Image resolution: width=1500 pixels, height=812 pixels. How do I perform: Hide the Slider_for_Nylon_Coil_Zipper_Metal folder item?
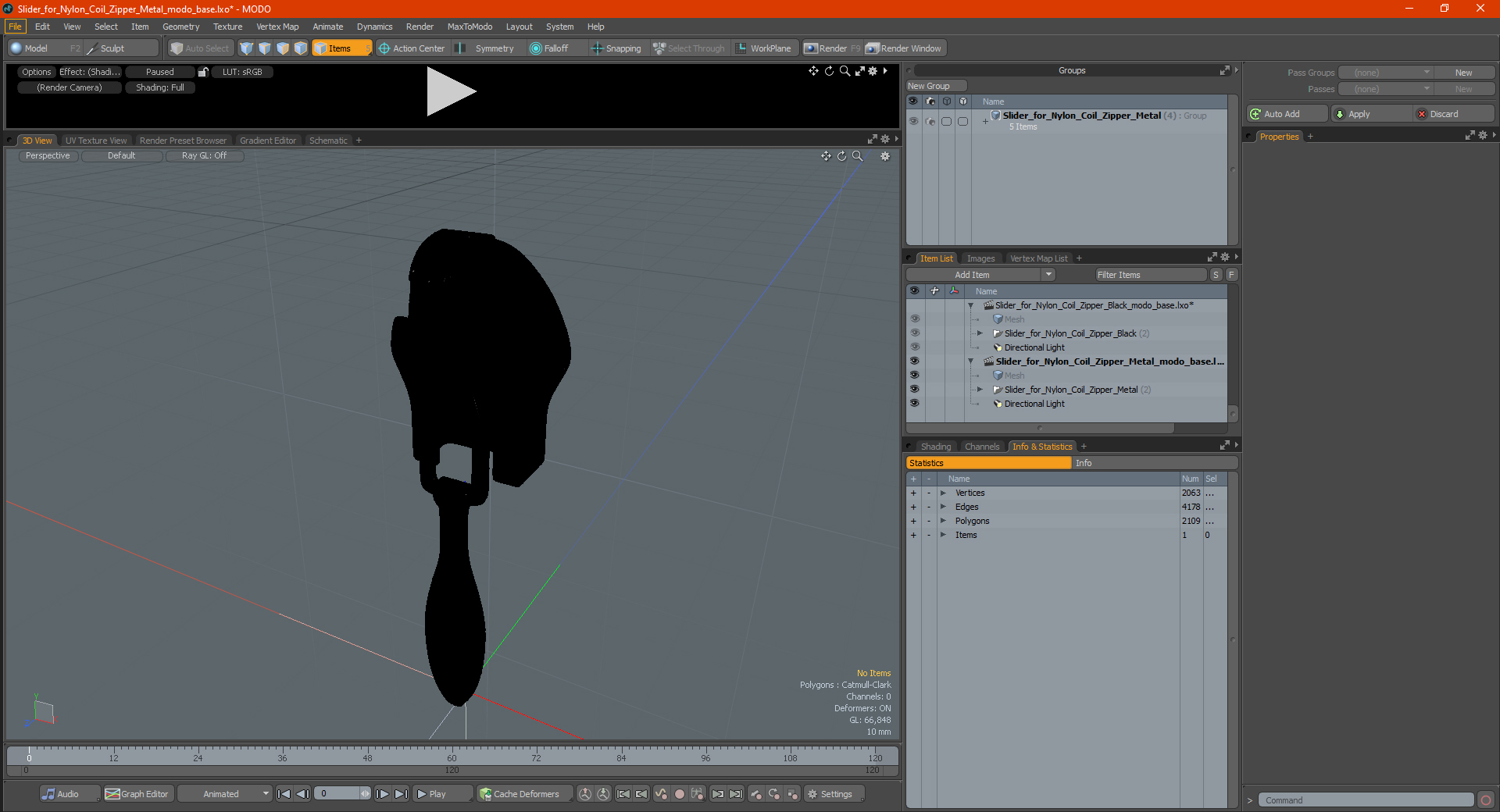tap(914, 390)
